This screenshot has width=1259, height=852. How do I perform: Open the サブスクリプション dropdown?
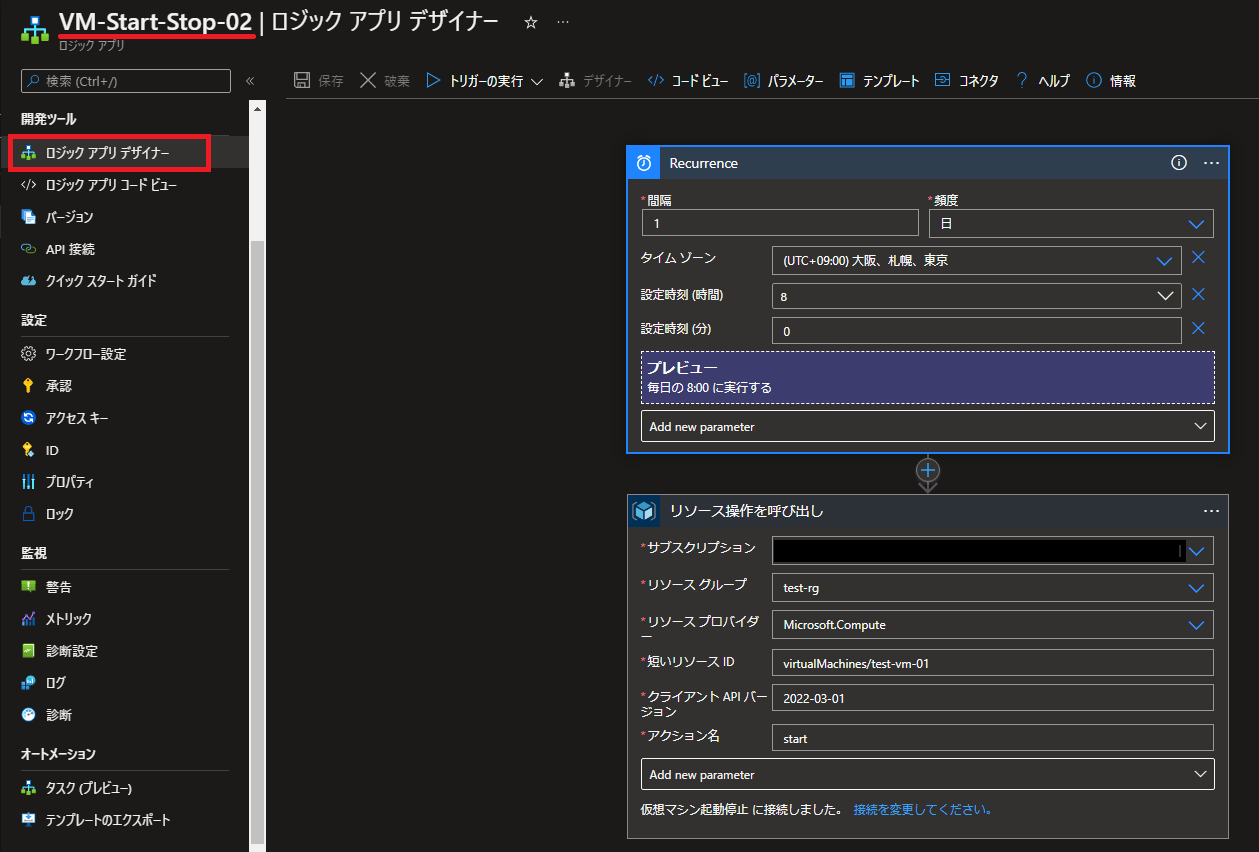click(x=993, y=550)
